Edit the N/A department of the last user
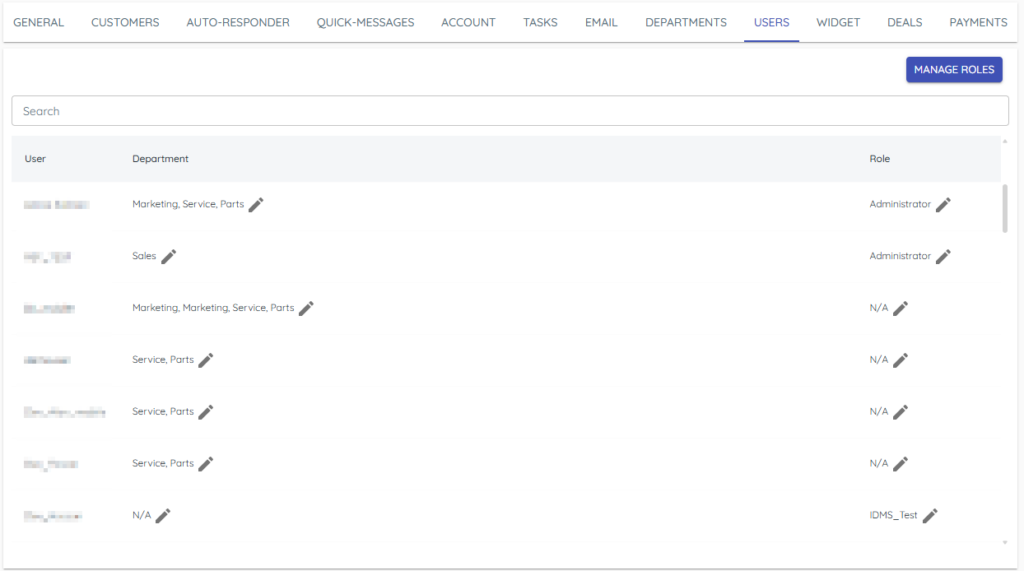This screenshot has width=1024, height=571. pos(163,515)
